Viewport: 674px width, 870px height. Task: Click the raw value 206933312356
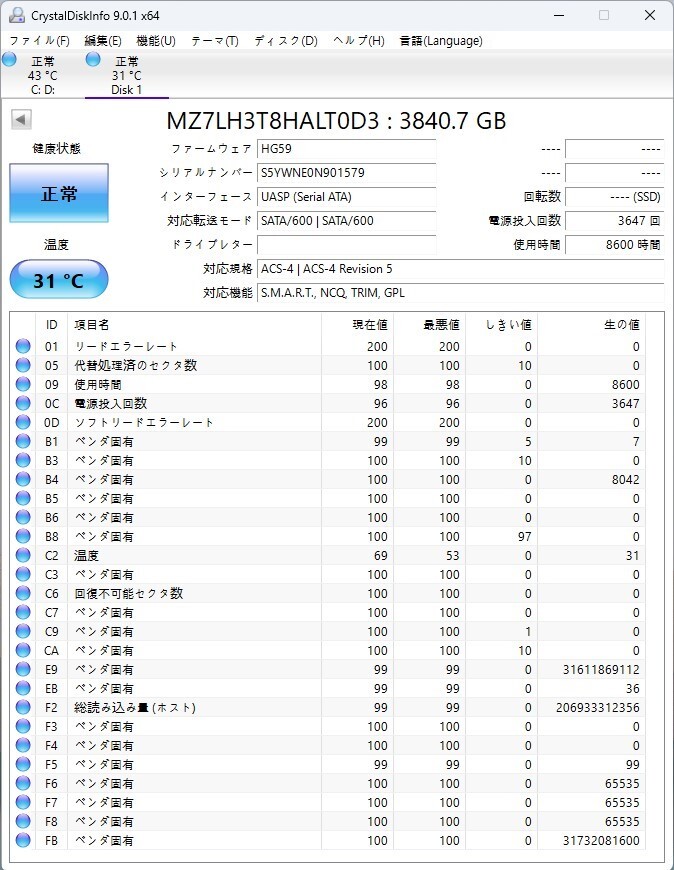coord(597,707)
